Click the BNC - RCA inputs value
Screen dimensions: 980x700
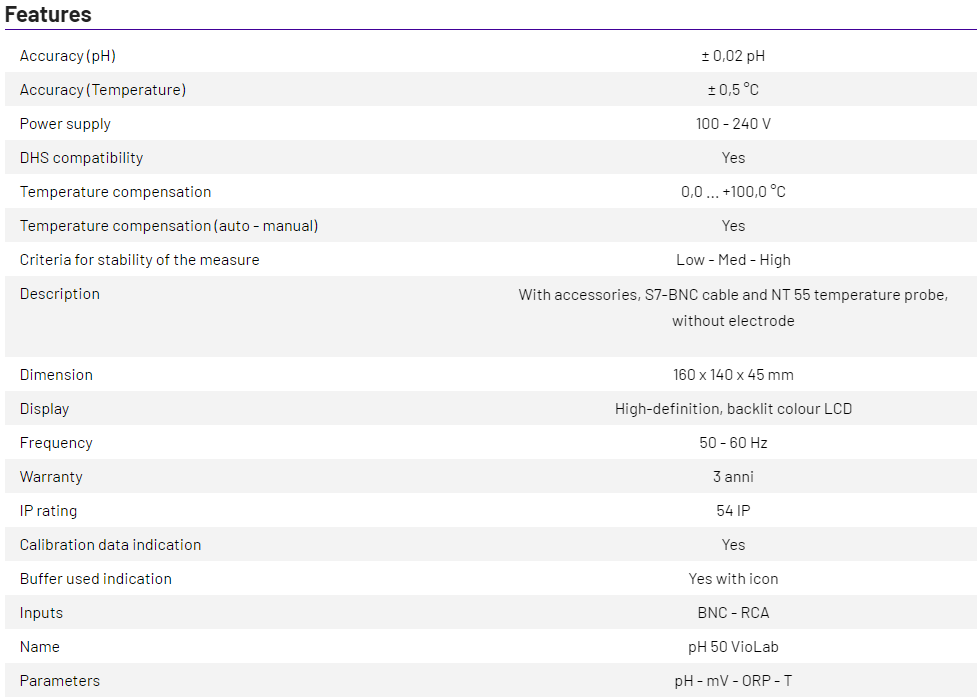(733, 613)
